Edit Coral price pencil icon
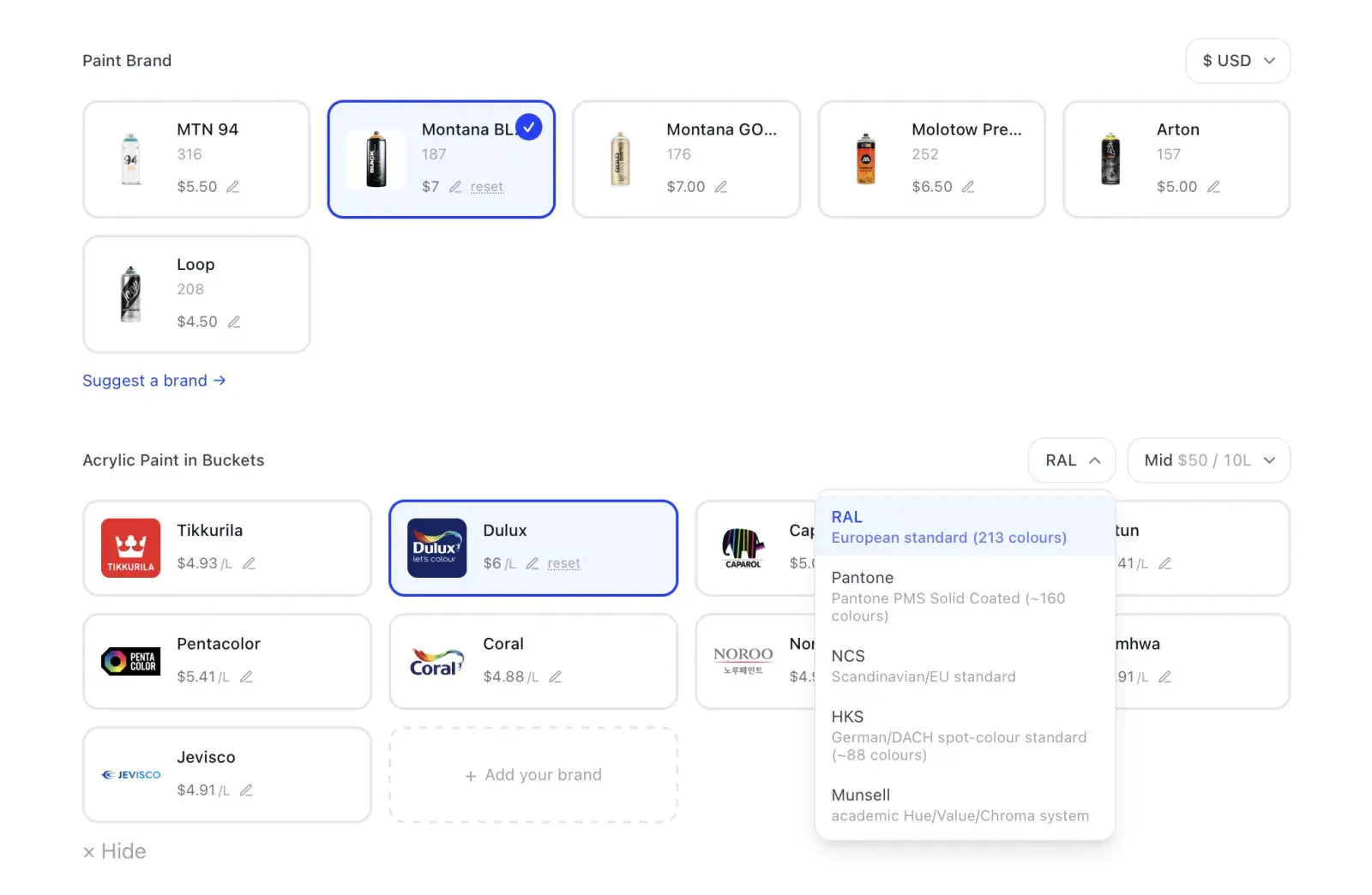The width and height of the screenshot is (1372, 895). (556, 677)
